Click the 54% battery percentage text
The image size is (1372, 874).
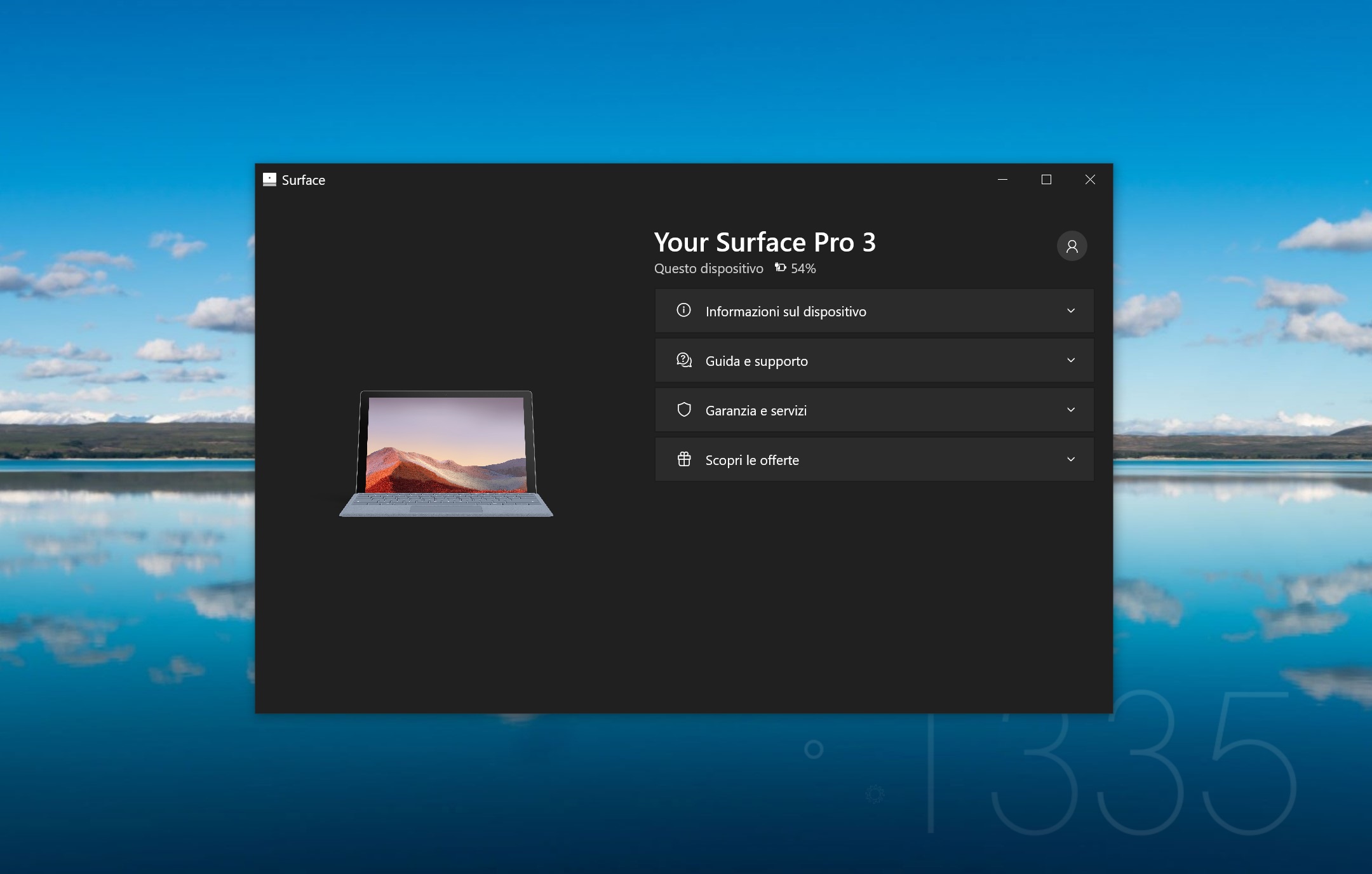tap(804, 269)
